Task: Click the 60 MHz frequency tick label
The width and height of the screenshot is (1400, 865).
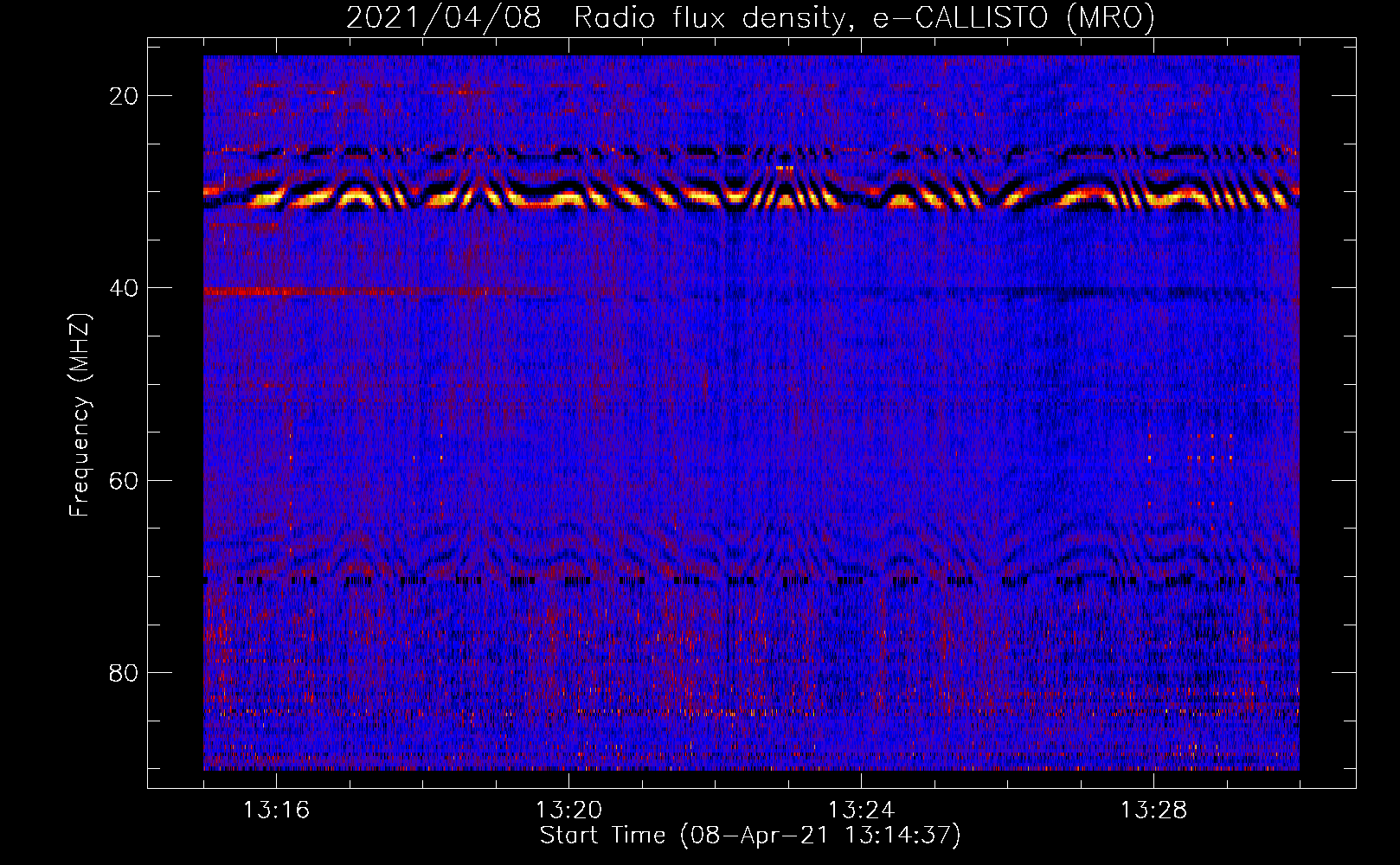Action: pos(125,480)
